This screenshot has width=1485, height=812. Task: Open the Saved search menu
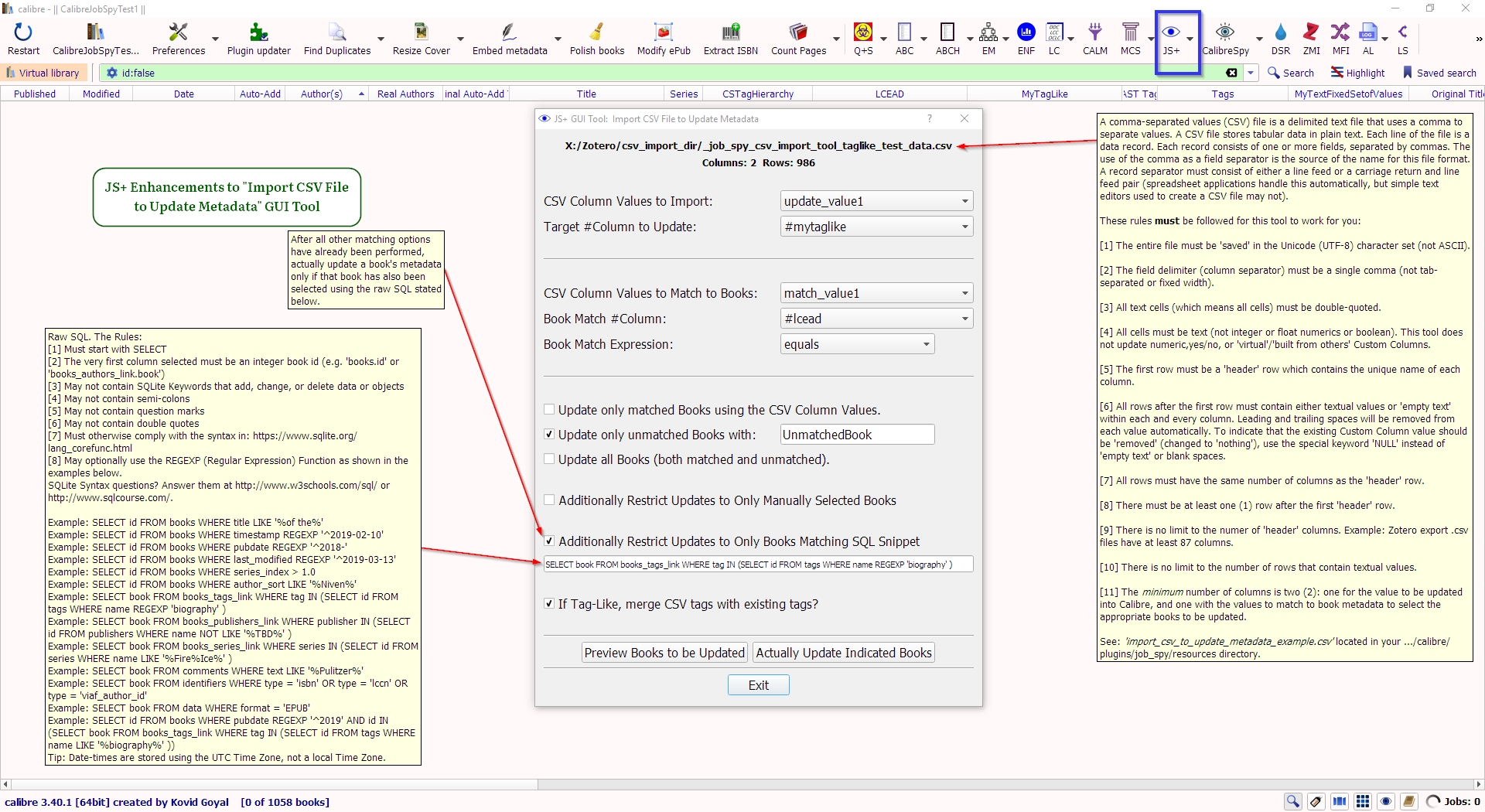pos(1439,73)
